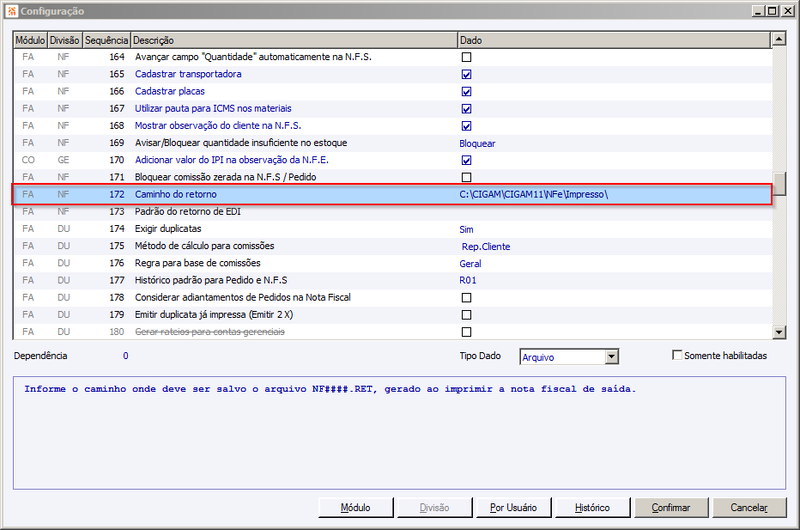The height and width of the screenshot is (530, 800).
Task: Click the Cadastrar placas description
Action: tap(169, 91)
